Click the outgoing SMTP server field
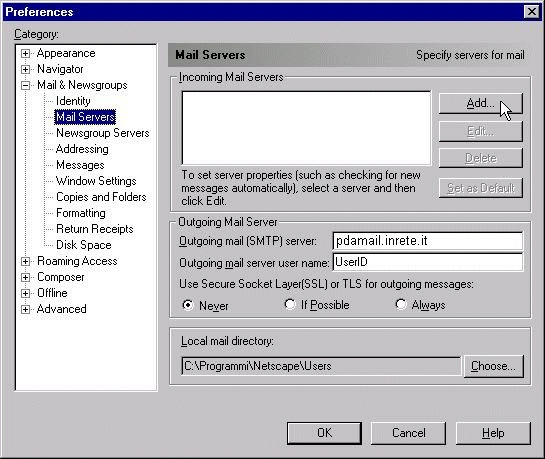Image resolution: width=545 pixels, height=459 pixels. (x=428, y=241)
